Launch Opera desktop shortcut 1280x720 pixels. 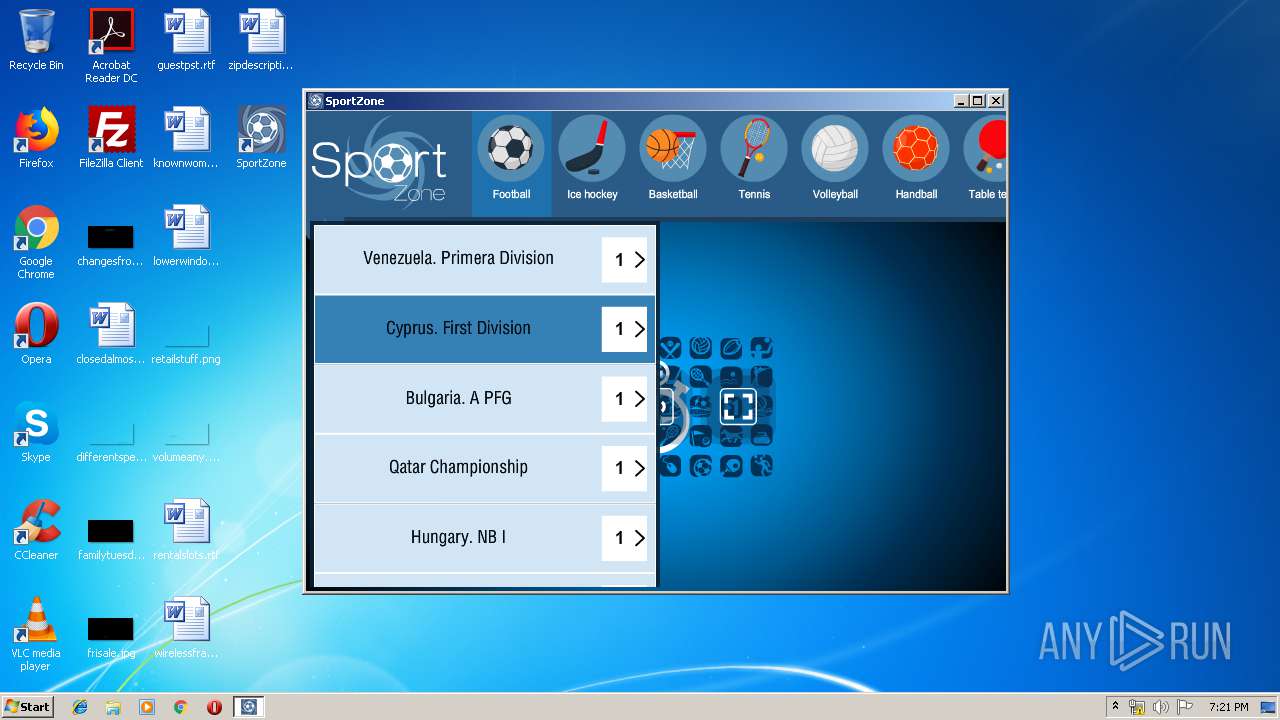click(36, 334)
